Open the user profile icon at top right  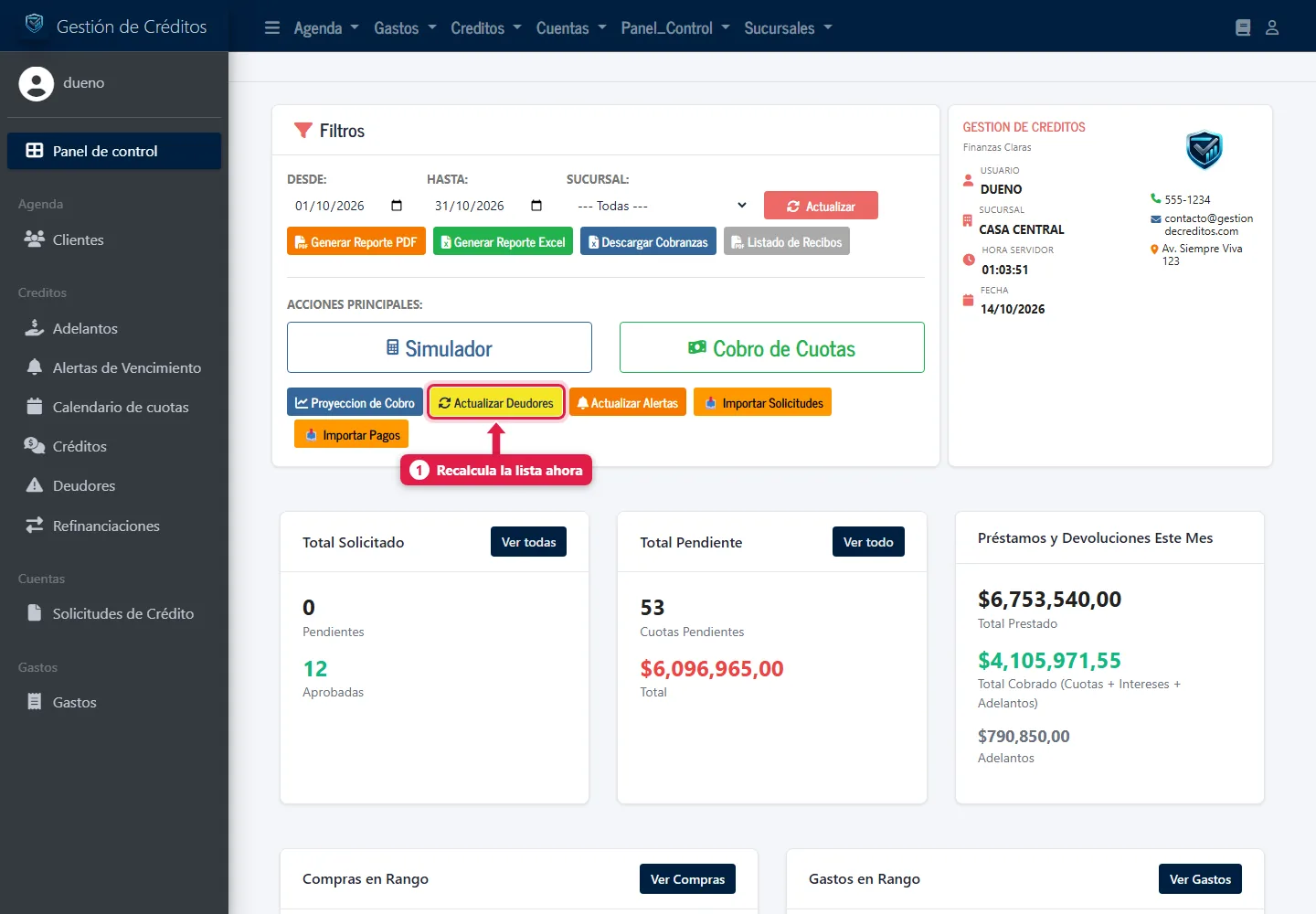[x=1272, y=27]
